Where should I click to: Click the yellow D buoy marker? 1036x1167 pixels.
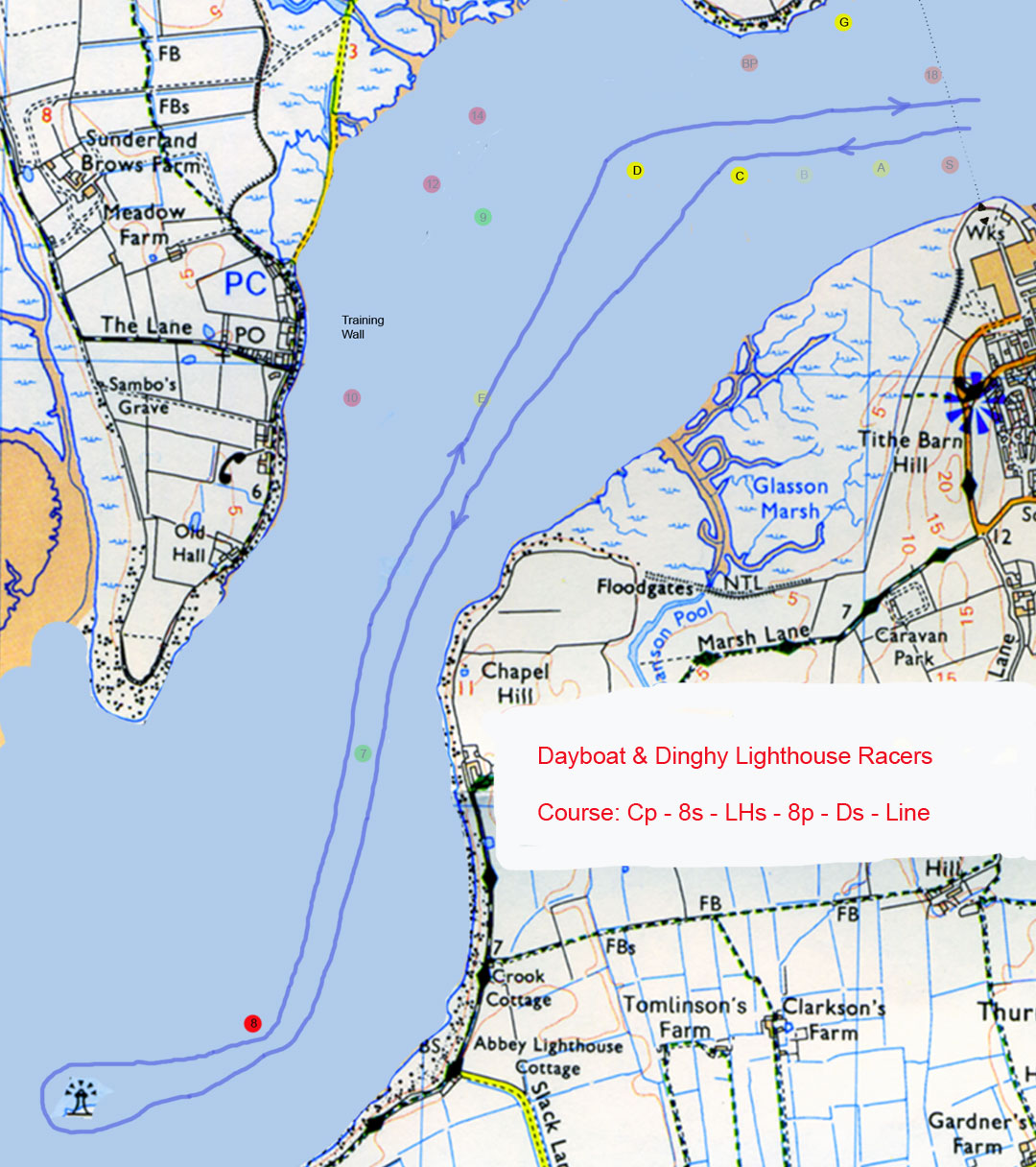[x=635, y=171]
